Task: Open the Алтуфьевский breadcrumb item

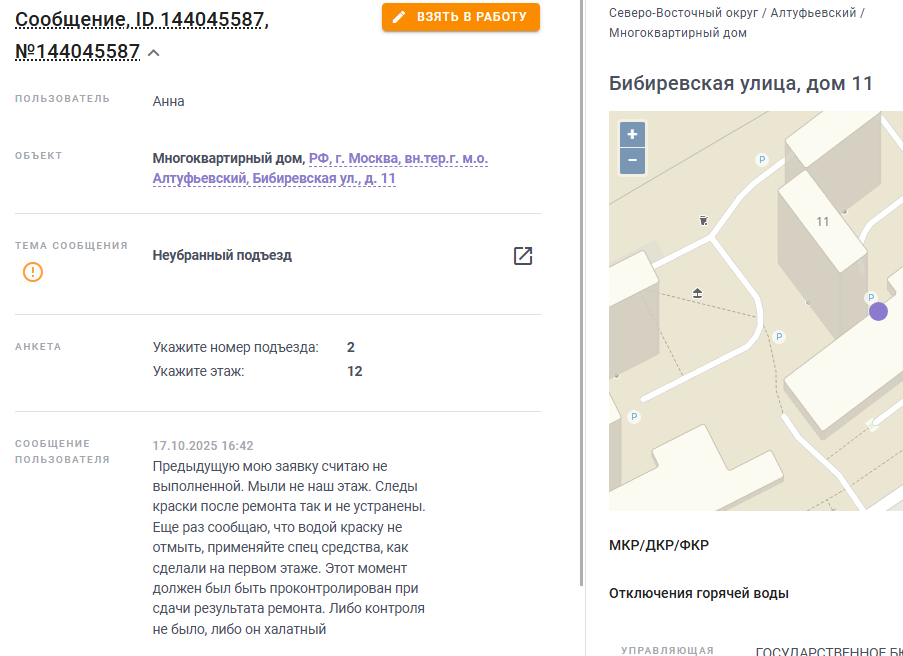Action: point(815,12)
